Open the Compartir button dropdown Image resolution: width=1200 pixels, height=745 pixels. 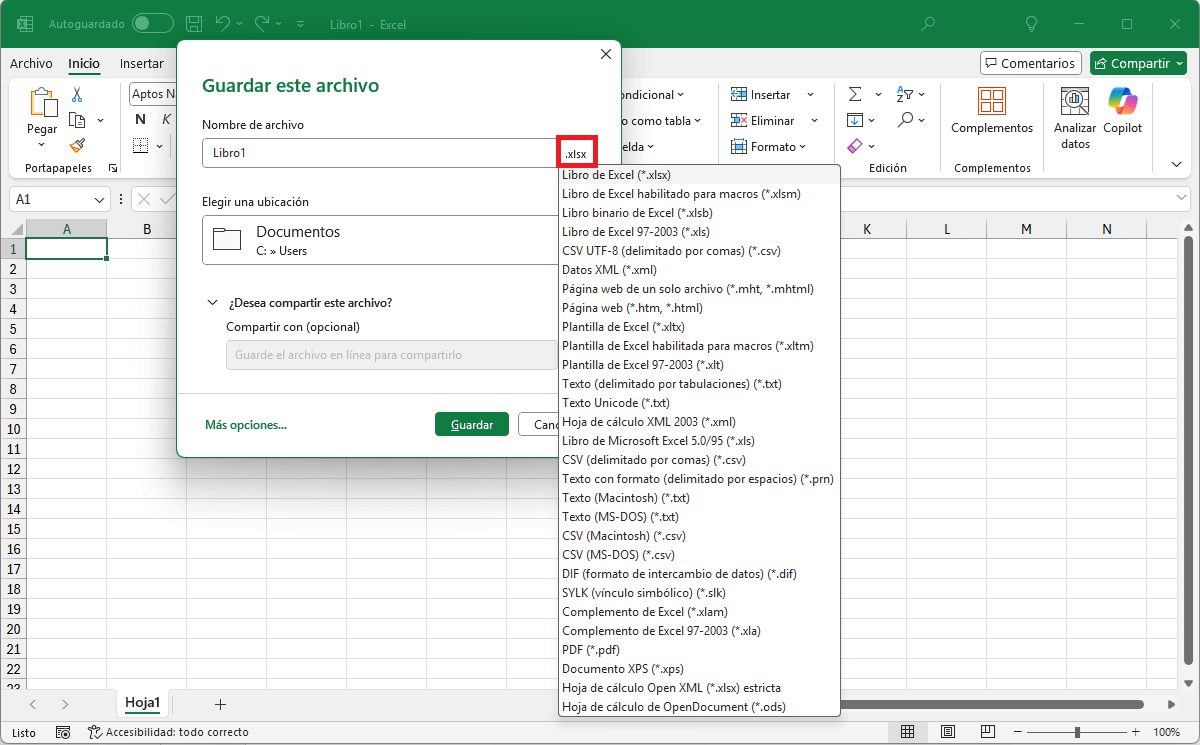1178,63
